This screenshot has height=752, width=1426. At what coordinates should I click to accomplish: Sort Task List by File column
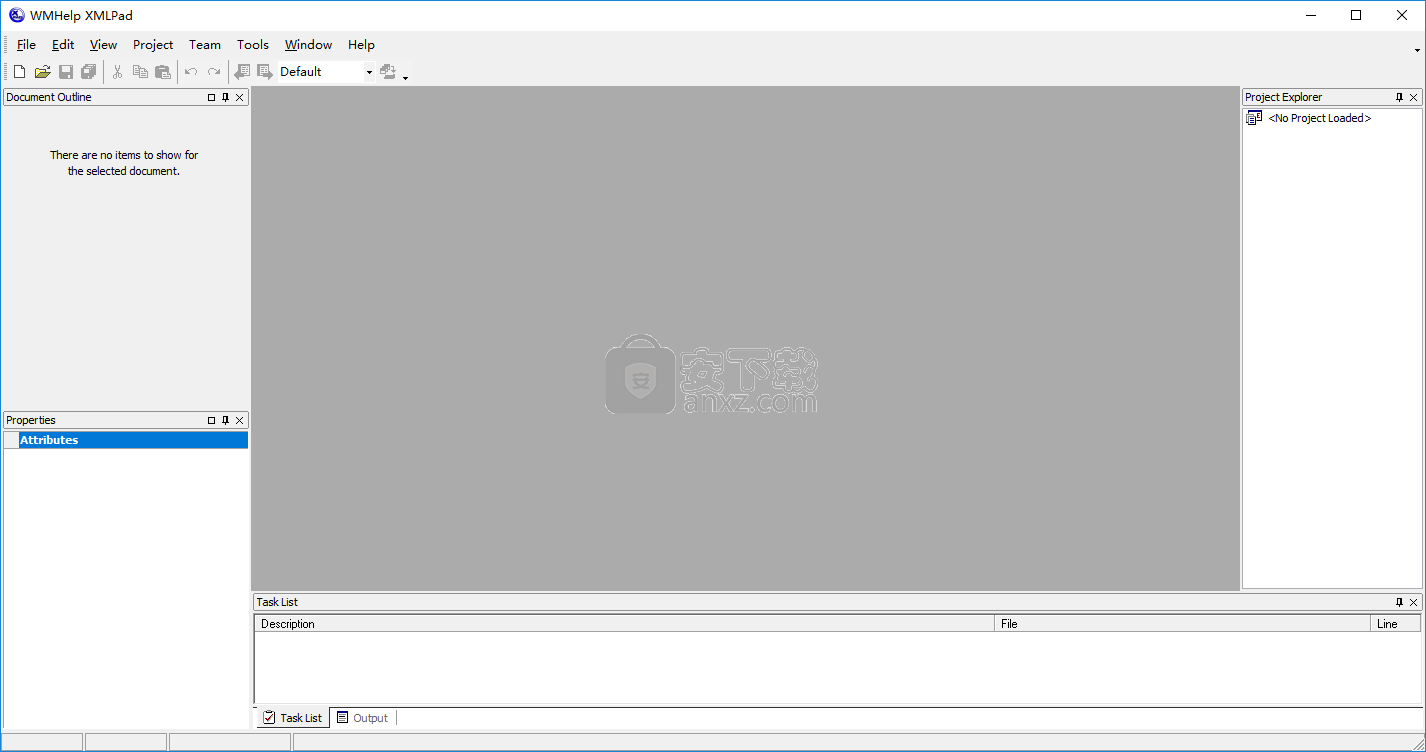(x=1183, y=623)
